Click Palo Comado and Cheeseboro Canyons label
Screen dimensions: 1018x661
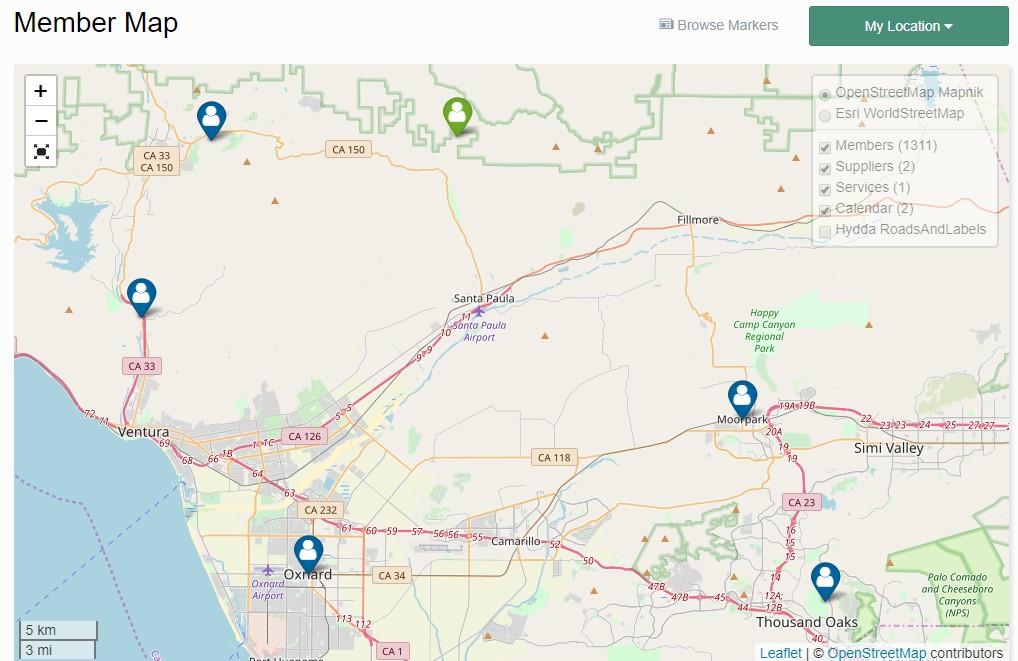(957, 595)
